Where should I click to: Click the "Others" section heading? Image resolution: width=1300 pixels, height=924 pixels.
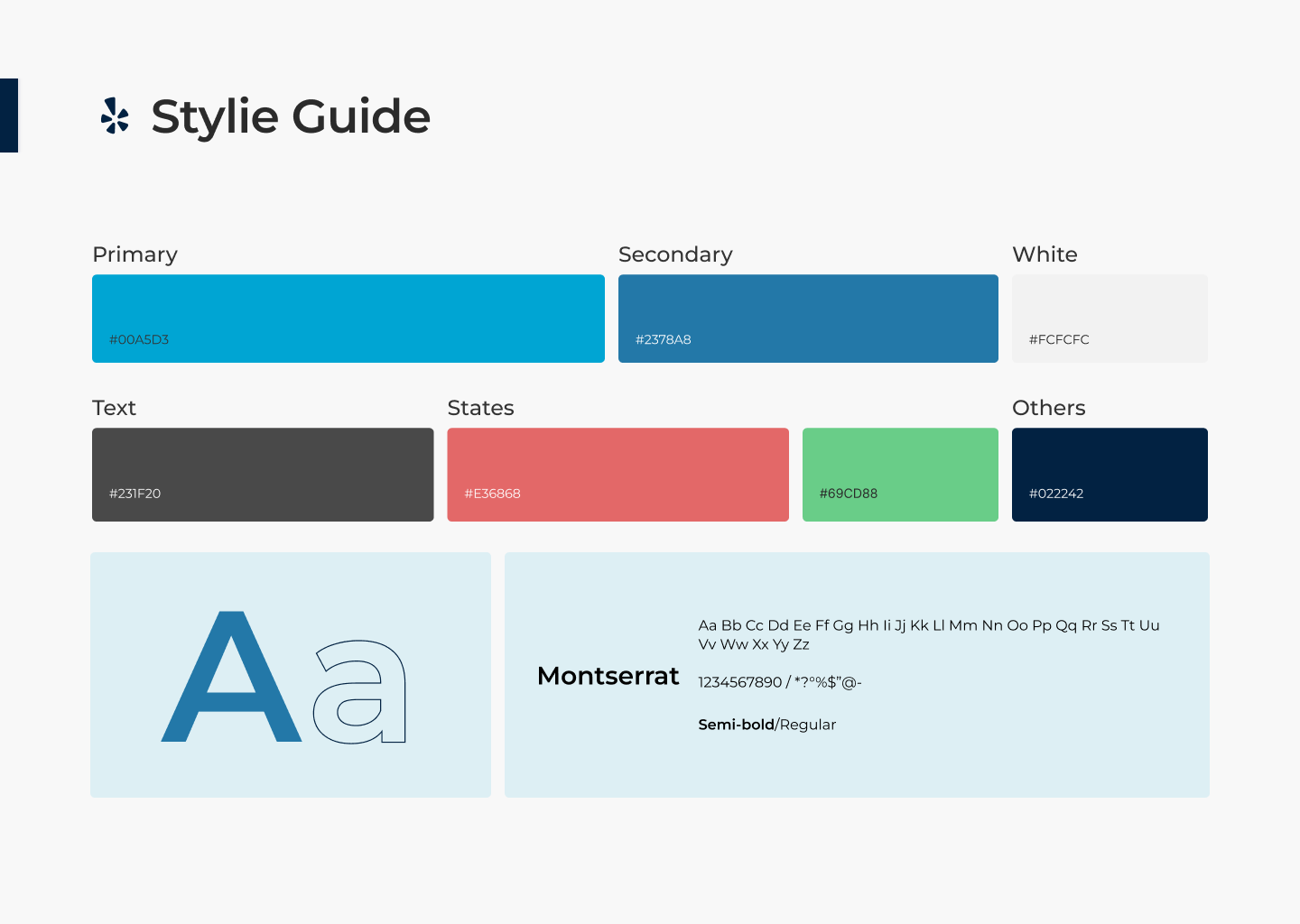[x=1048, y=408]
